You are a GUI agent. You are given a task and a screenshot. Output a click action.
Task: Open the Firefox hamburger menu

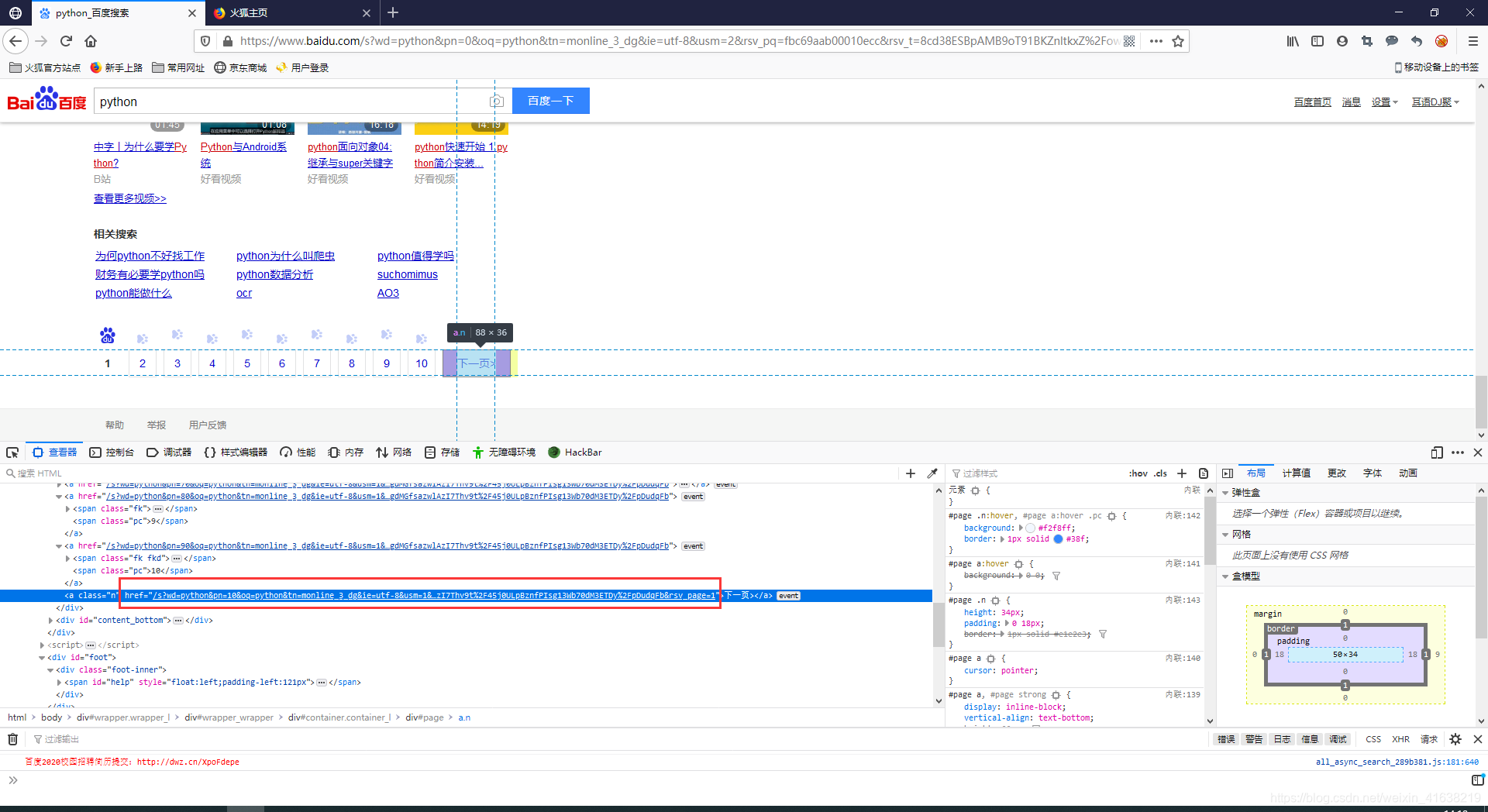[x=1472, y=41]
